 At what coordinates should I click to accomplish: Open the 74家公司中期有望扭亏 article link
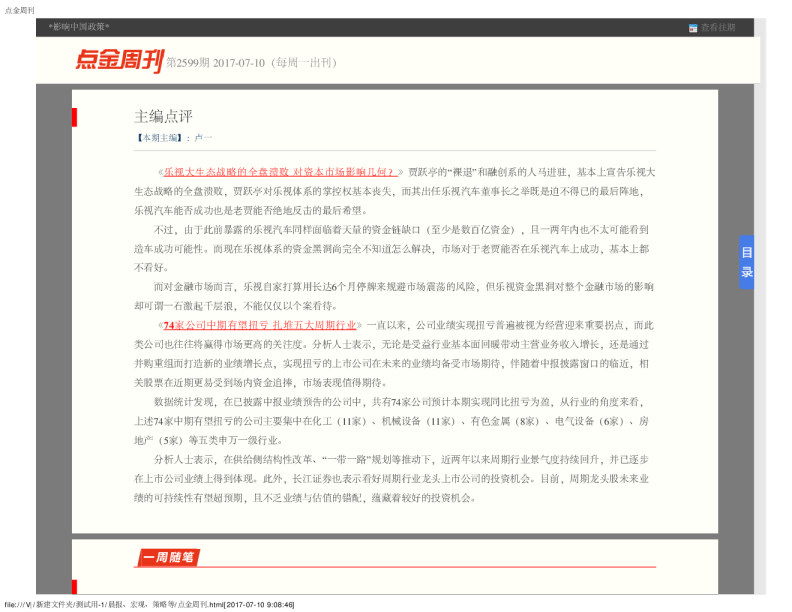pos(260,325)
